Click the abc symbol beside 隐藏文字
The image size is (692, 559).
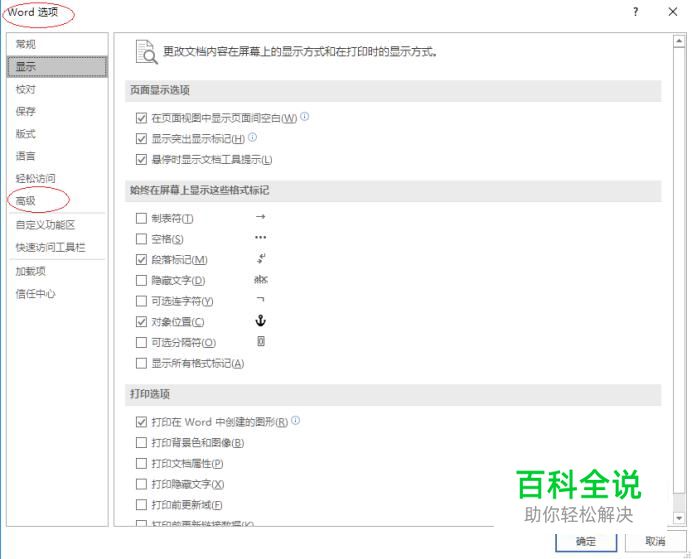tap(261, 279)
